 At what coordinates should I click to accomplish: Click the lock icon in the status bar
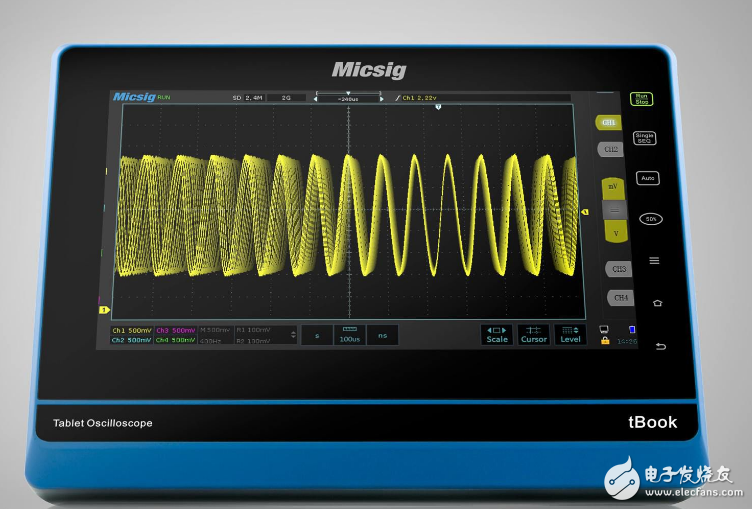pos(605,341)
